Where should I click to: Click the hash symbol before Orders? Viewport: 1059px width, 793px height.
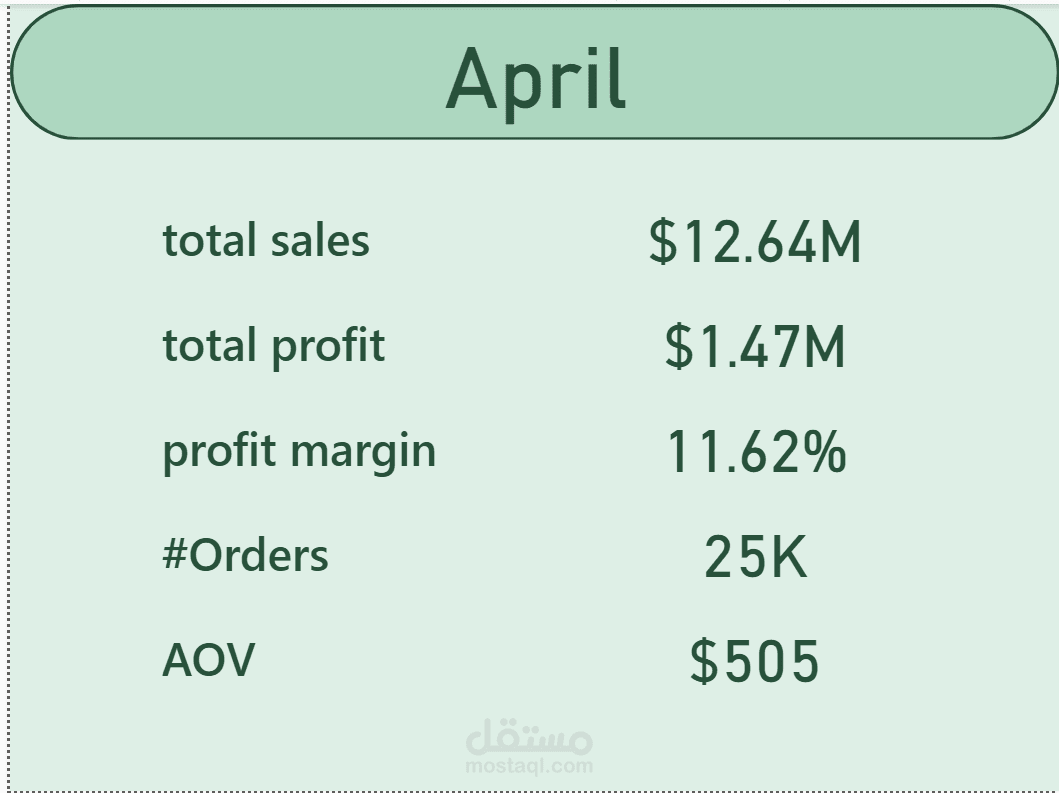[x=174, y=555]
